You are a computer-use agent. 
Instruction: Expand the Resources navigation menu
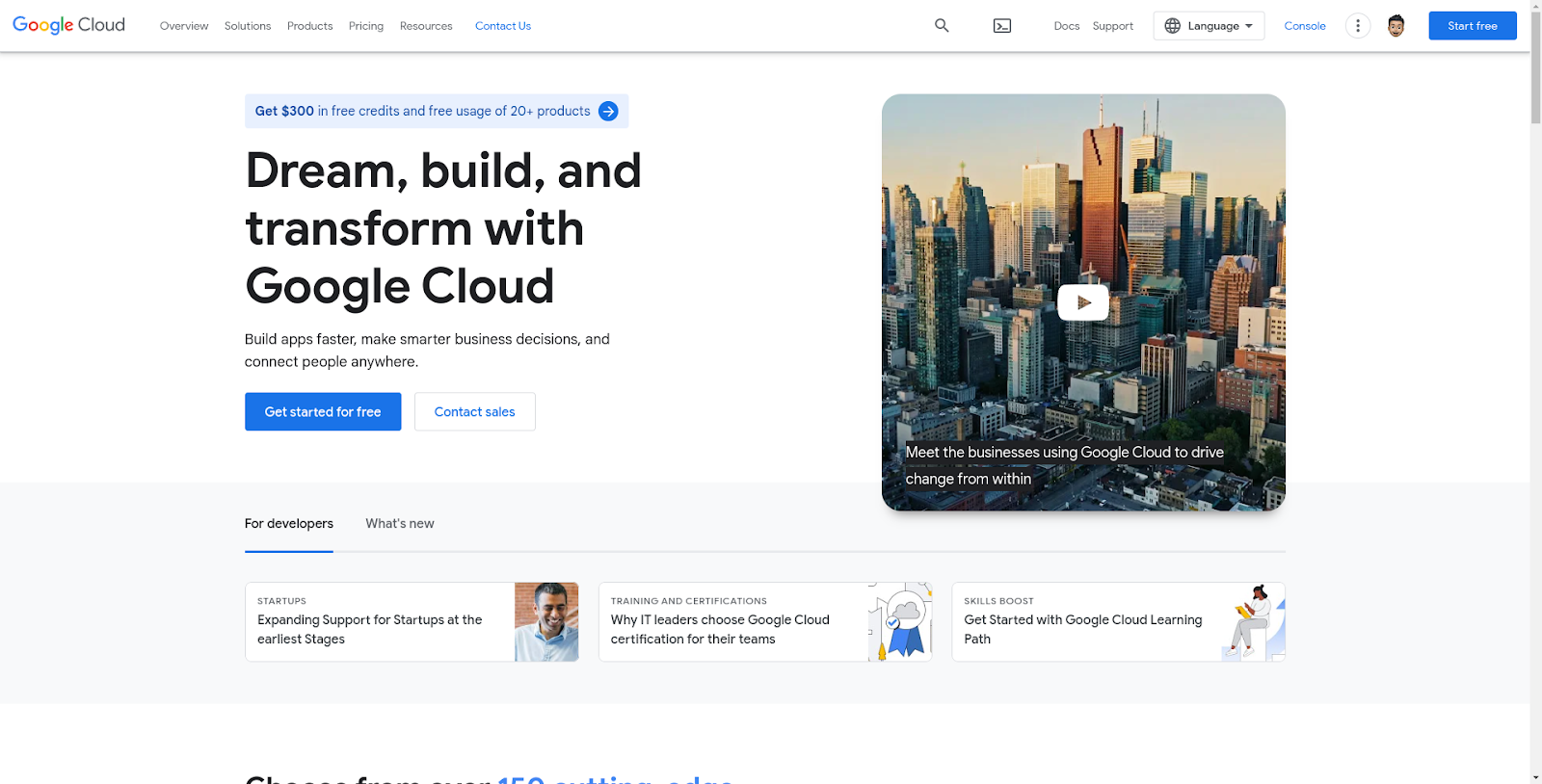pyautogui.click(x=426, y=26)
